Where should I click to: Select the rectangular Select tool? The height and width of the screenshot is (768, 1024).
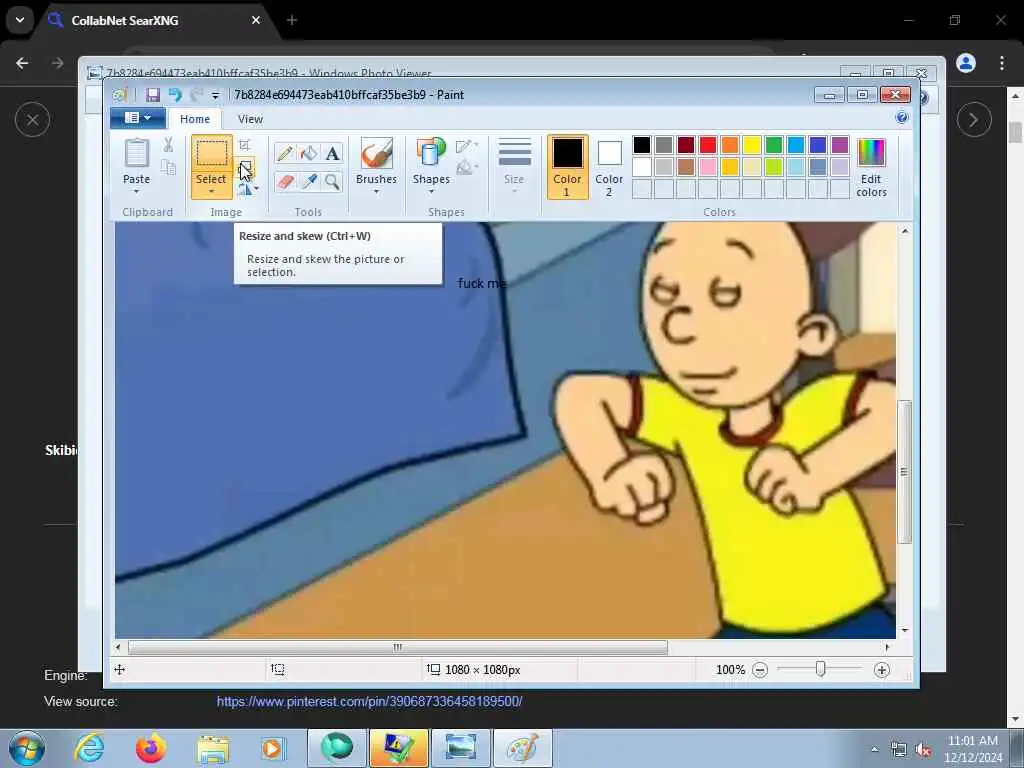click(212, 153)
